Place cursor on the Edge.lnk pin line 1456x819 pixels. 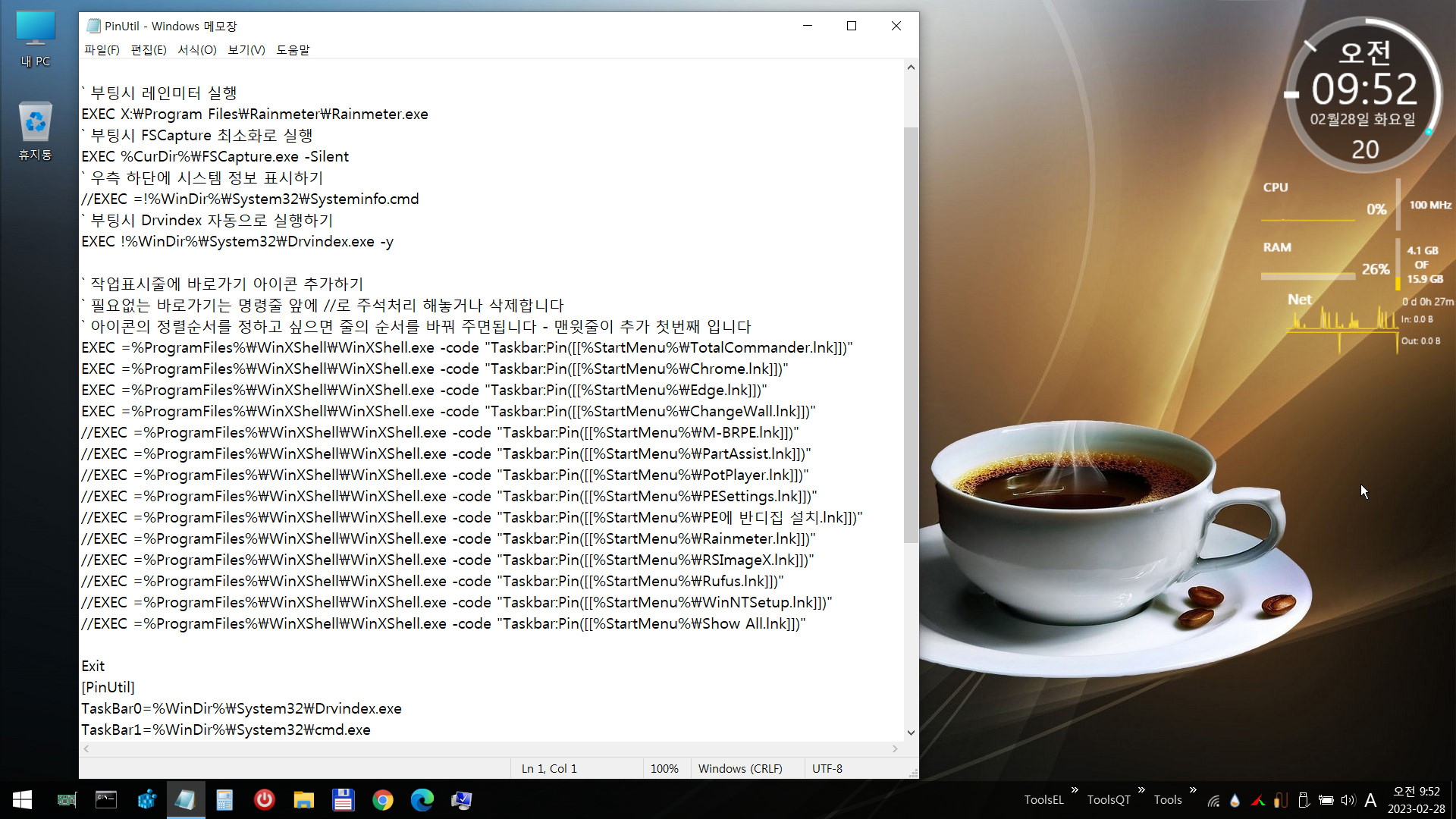coord(424,391)
